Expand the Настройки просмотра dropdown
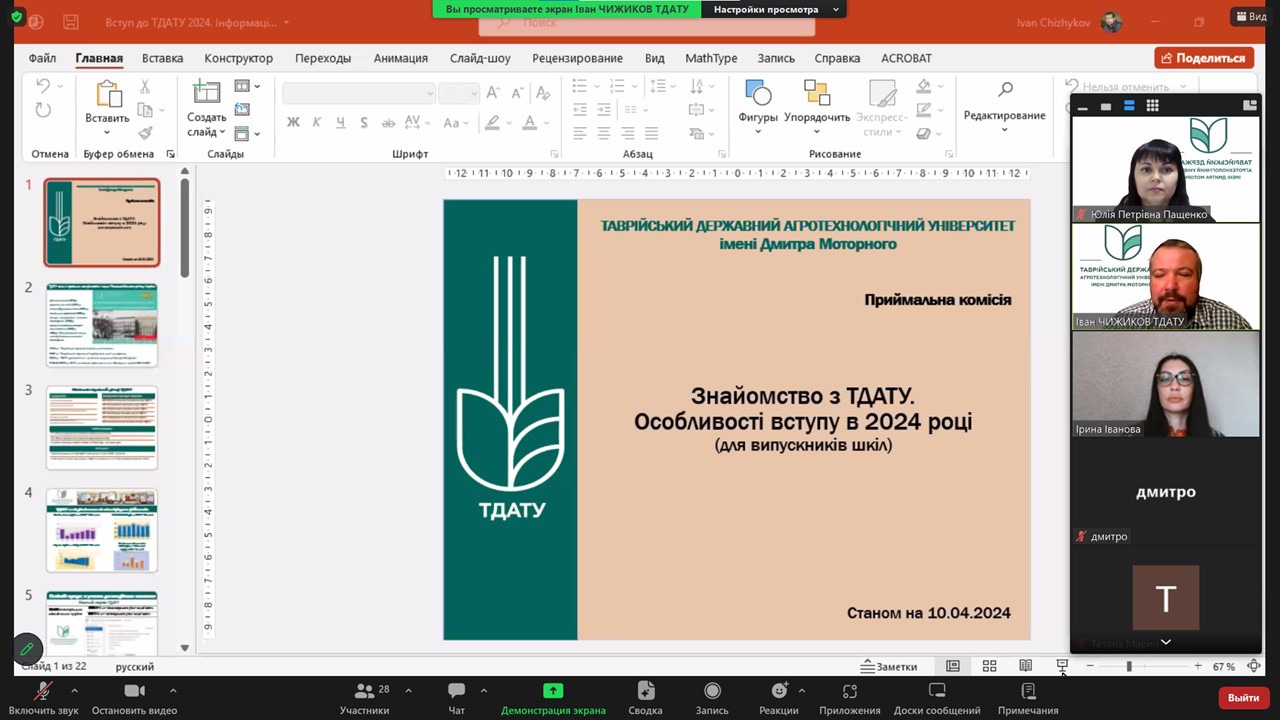This screenshot has height=720, width=1280. (x=835, y=9)
